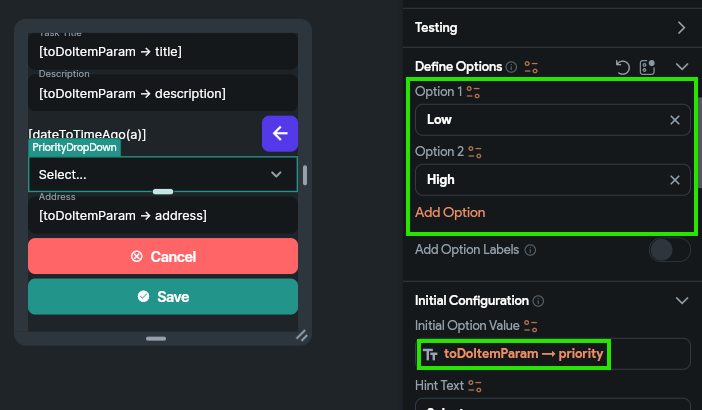The image size is (702, 410).
Task: Click the variable icon next to Option 2
Action: 475,152
